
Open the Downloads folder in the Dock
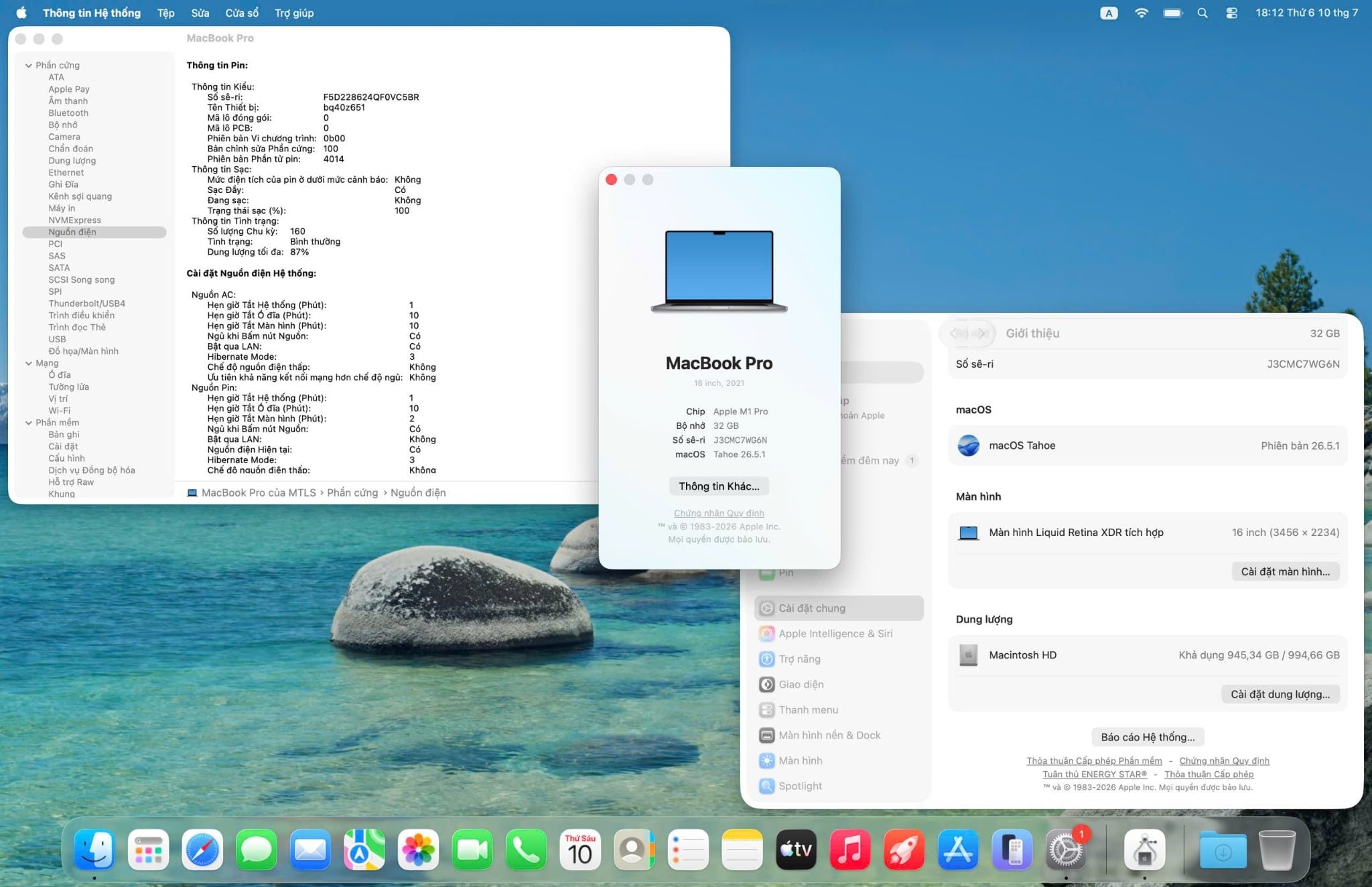tap(1223, 849)
